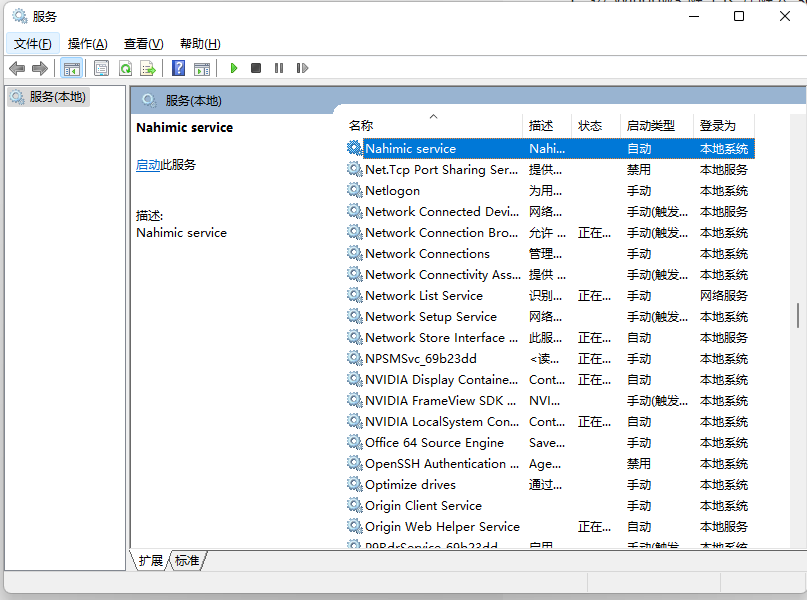Click gear icon of NPSMSvc_69b23dd
Viewport: 807px width, 600px height.
(355, 358)
